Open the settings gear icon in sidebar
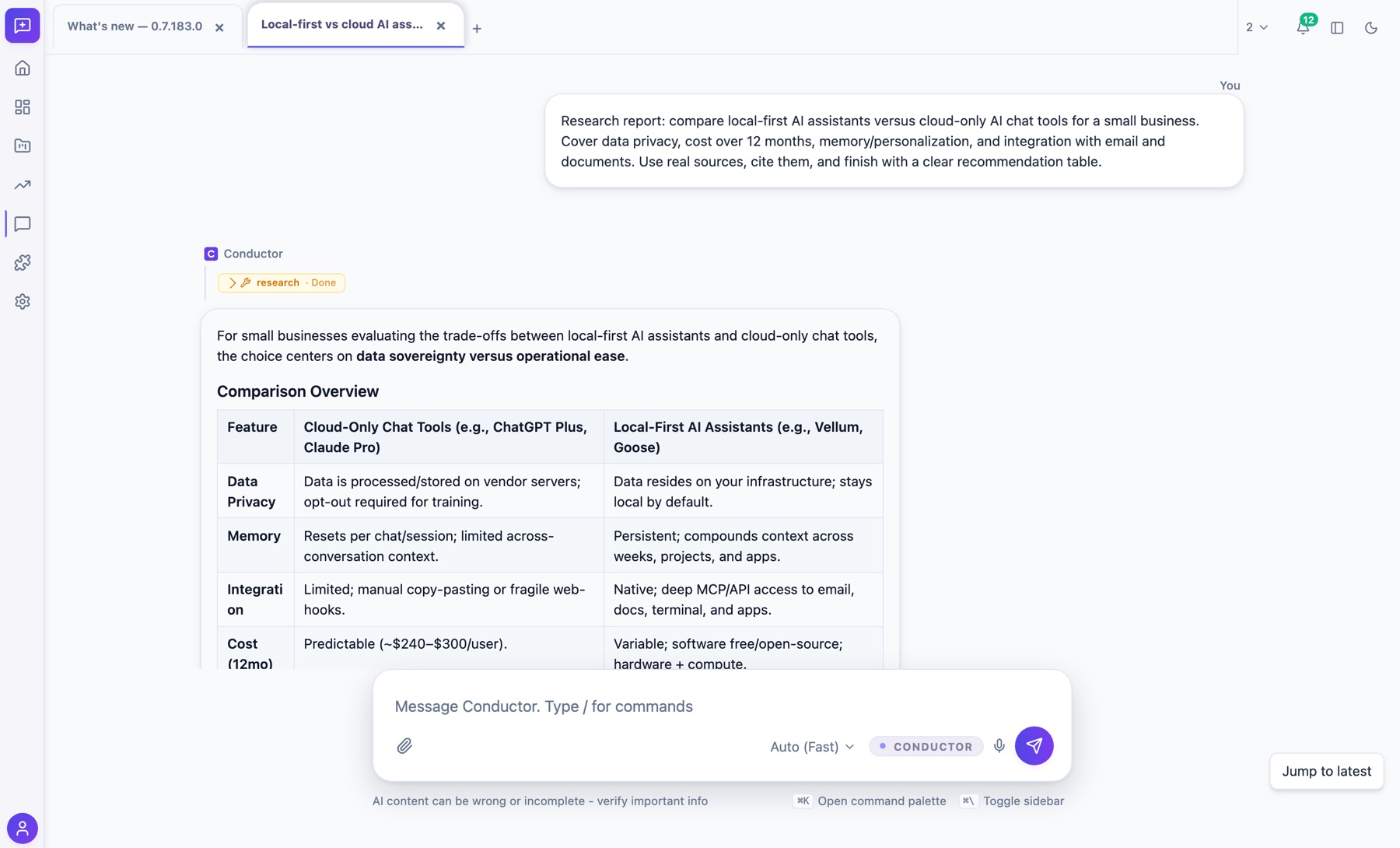 click(x=23, y=302)
